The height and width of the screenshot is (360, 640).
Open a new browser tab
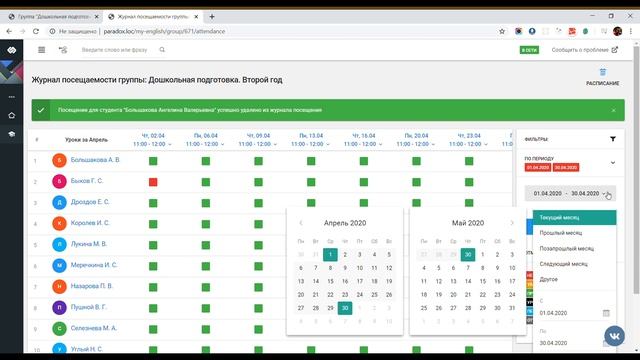[x=212, y=17]
